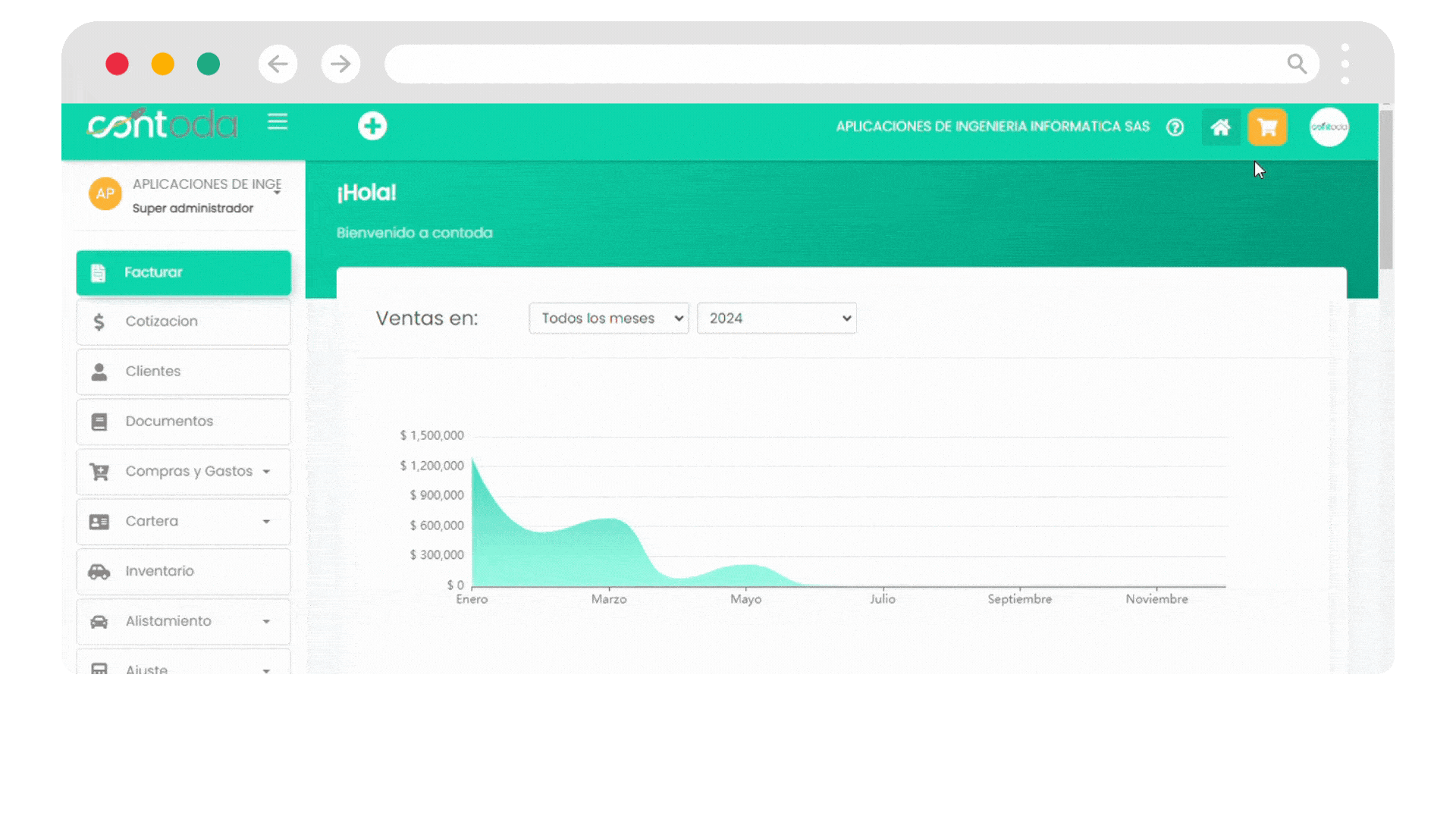Open the 2024 year dropdown
Image resolution: width=1456 pixels, height=819 pixels.
click(777, 318)
